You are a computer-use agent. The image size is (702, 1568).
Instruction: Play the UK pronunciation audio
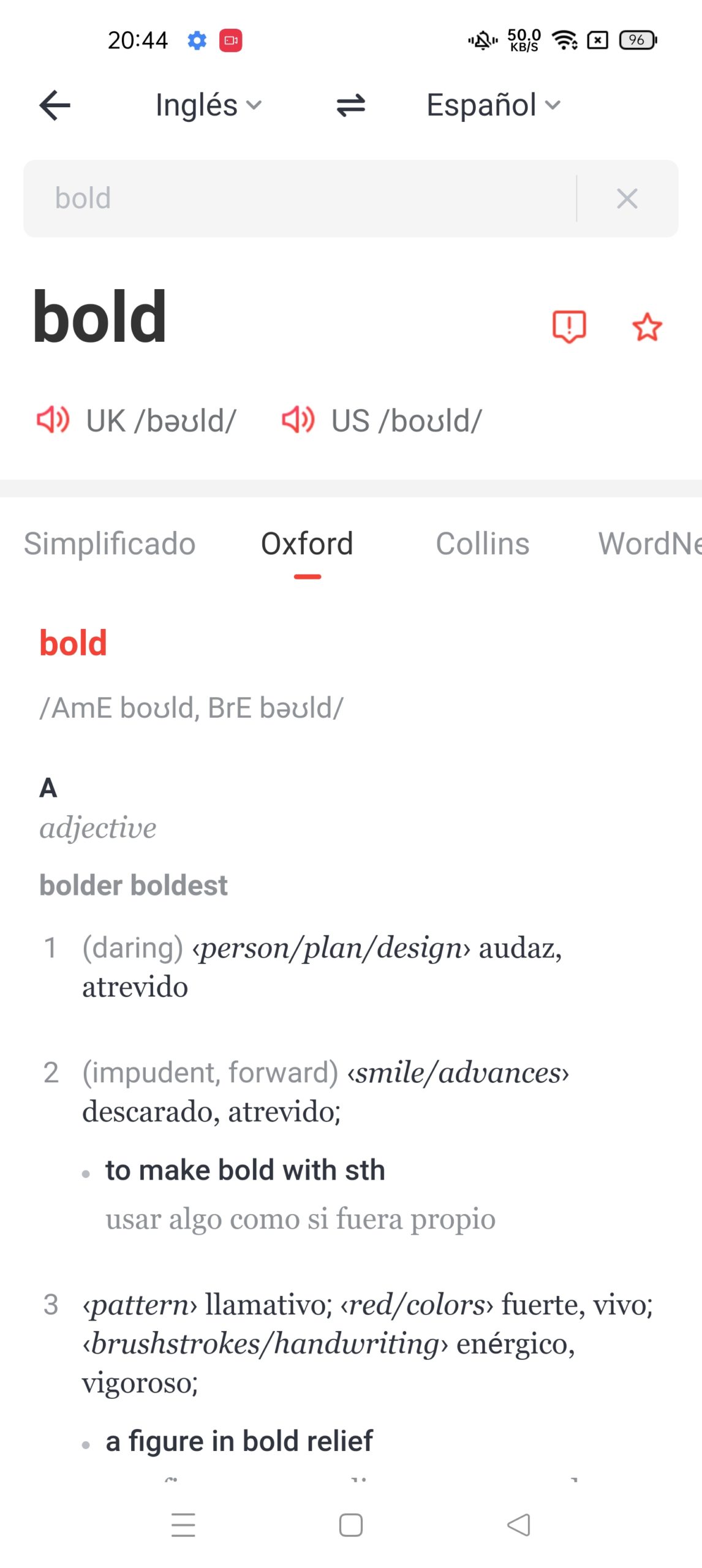point(53,420)
